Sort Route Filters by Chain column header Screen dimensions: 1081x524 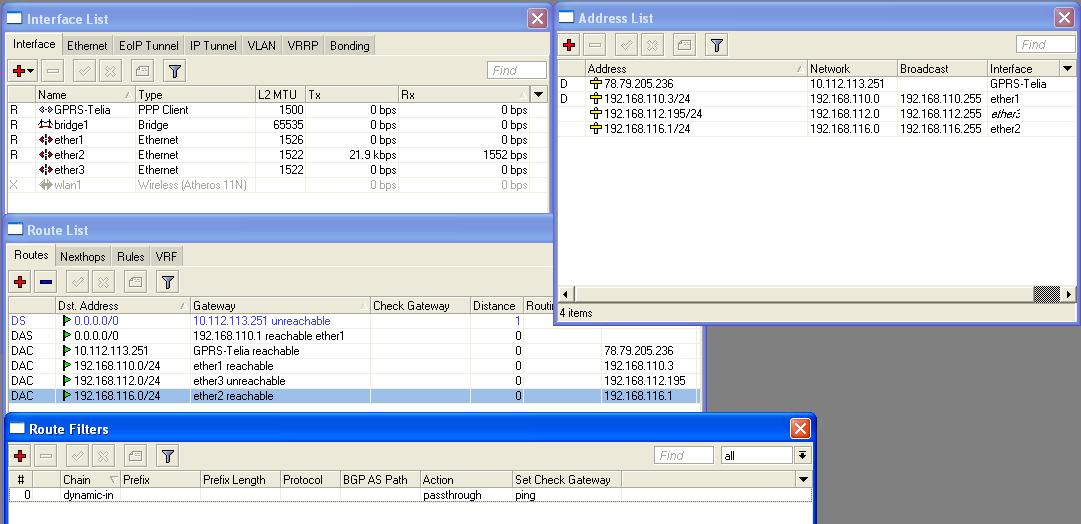[x=90, y=479]
